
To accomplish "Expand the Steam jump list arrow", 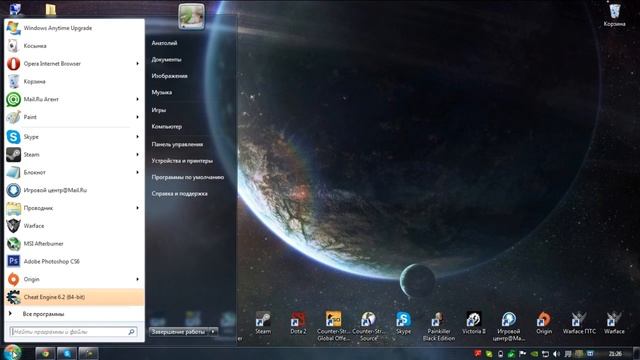I will 138,155.
